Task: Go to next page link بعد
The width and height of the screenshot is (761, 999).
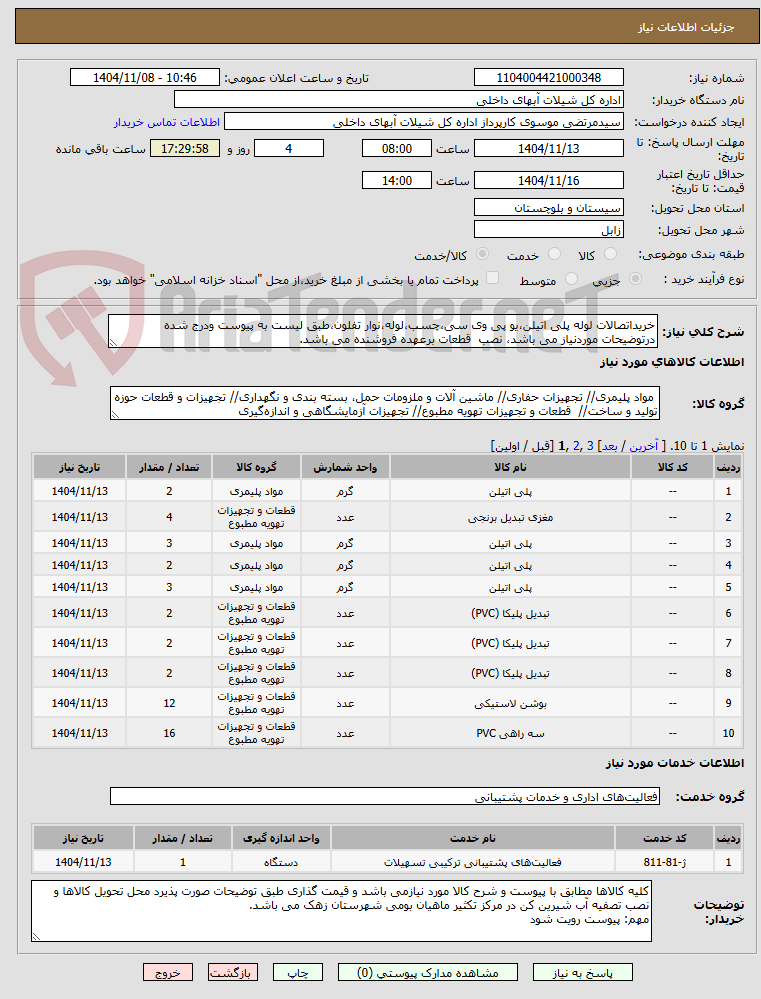Action: 609,446
